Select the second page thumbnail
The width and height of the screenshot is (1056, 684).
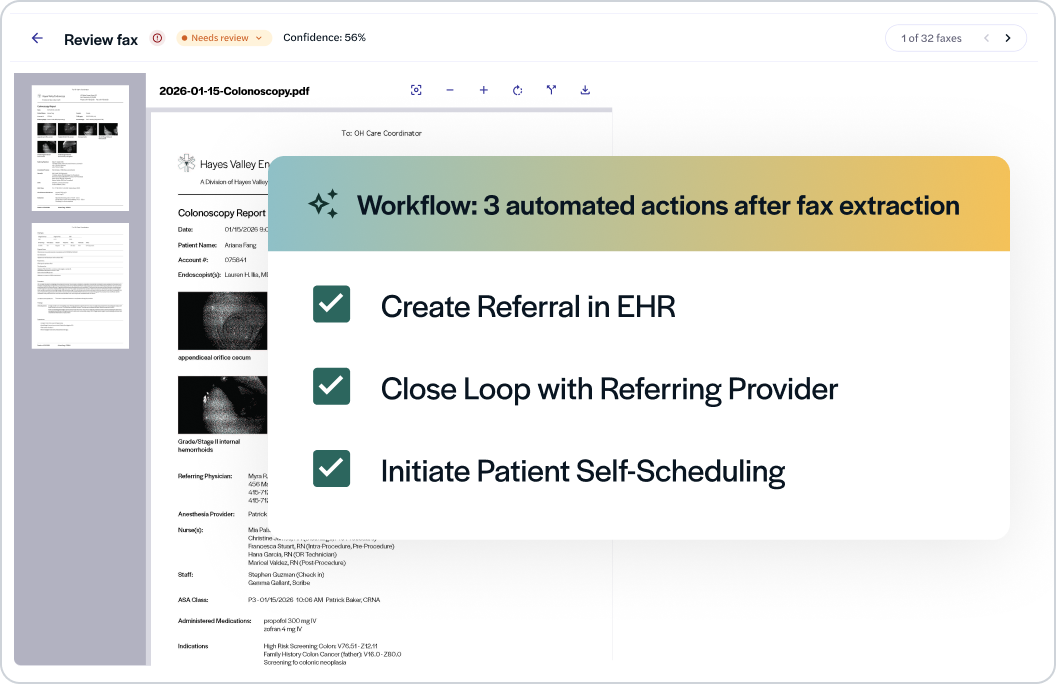pyautogui.click(x=80, y=285)
